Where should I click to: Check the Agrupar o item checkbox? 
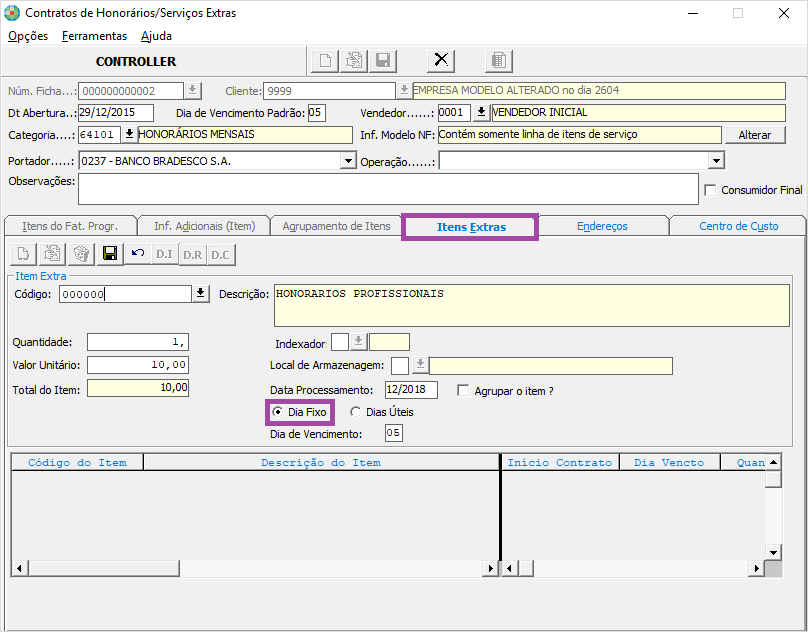pos(463,391)
